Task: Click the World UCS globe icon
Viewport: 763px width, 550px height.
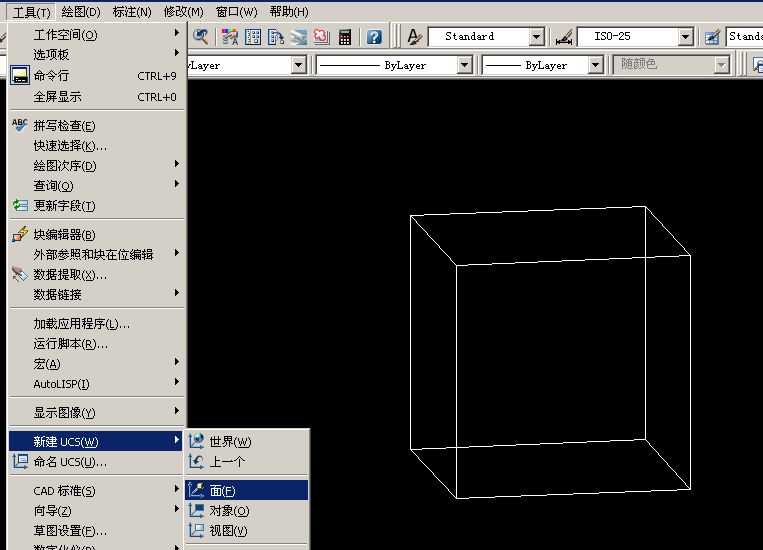Action: click(x=196, y=441)
